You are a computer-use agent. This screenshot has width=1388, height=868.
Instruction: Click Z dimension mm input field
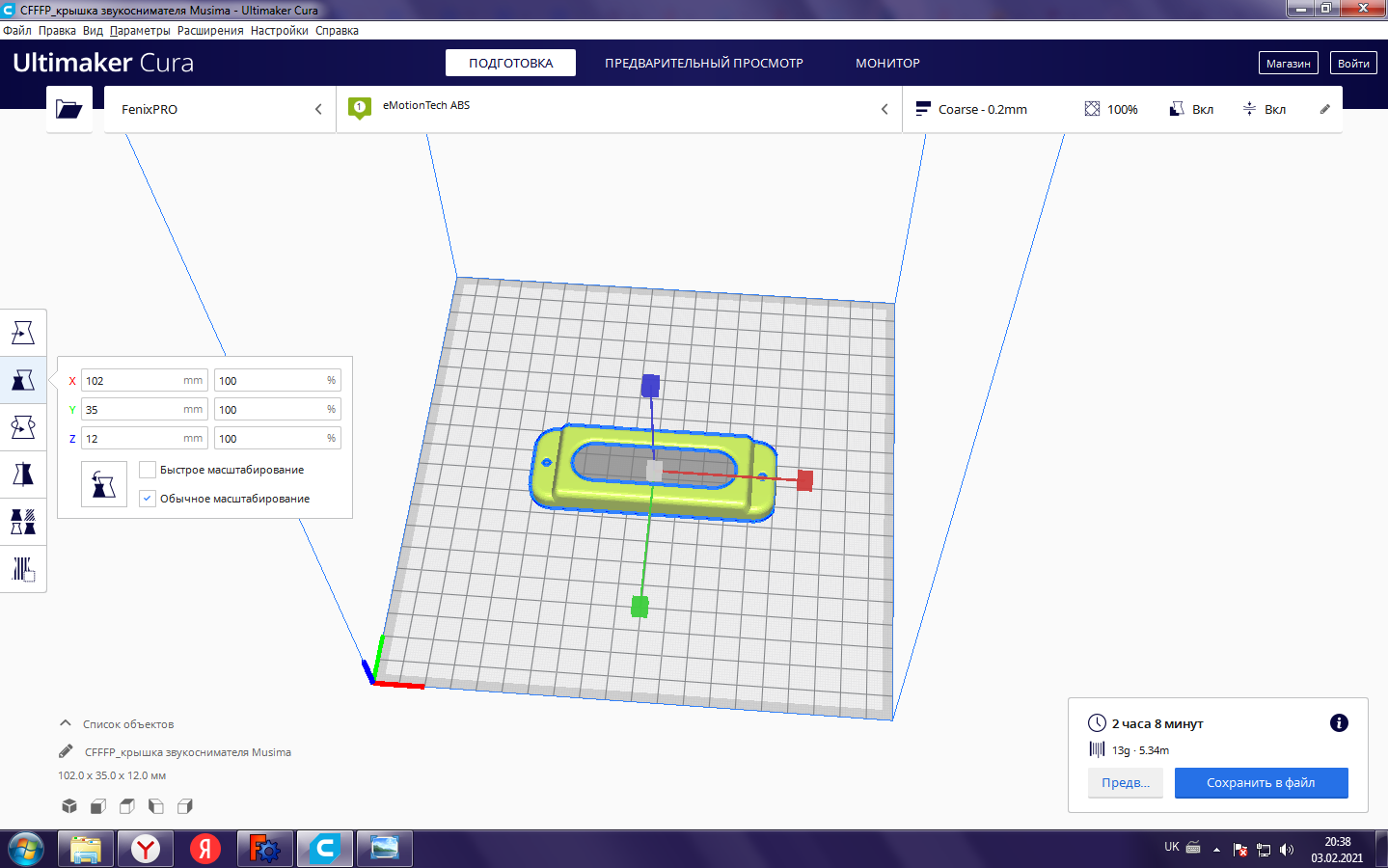pyautogui.click(x=145, y=439)
